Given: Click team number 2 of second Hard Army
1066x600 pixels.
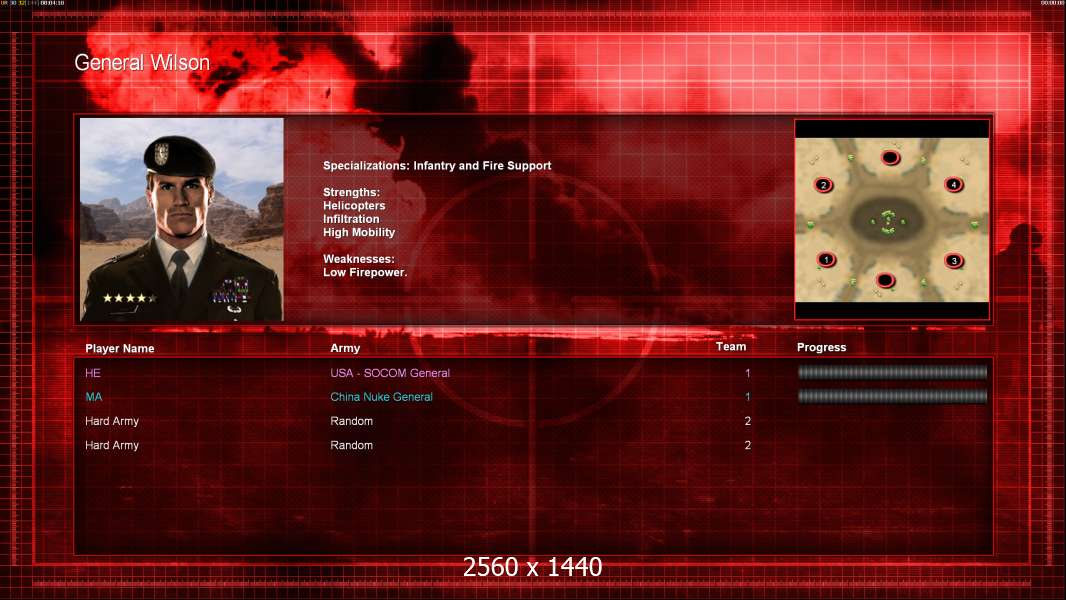Looking at the screenshot, I should coord(748,445).
